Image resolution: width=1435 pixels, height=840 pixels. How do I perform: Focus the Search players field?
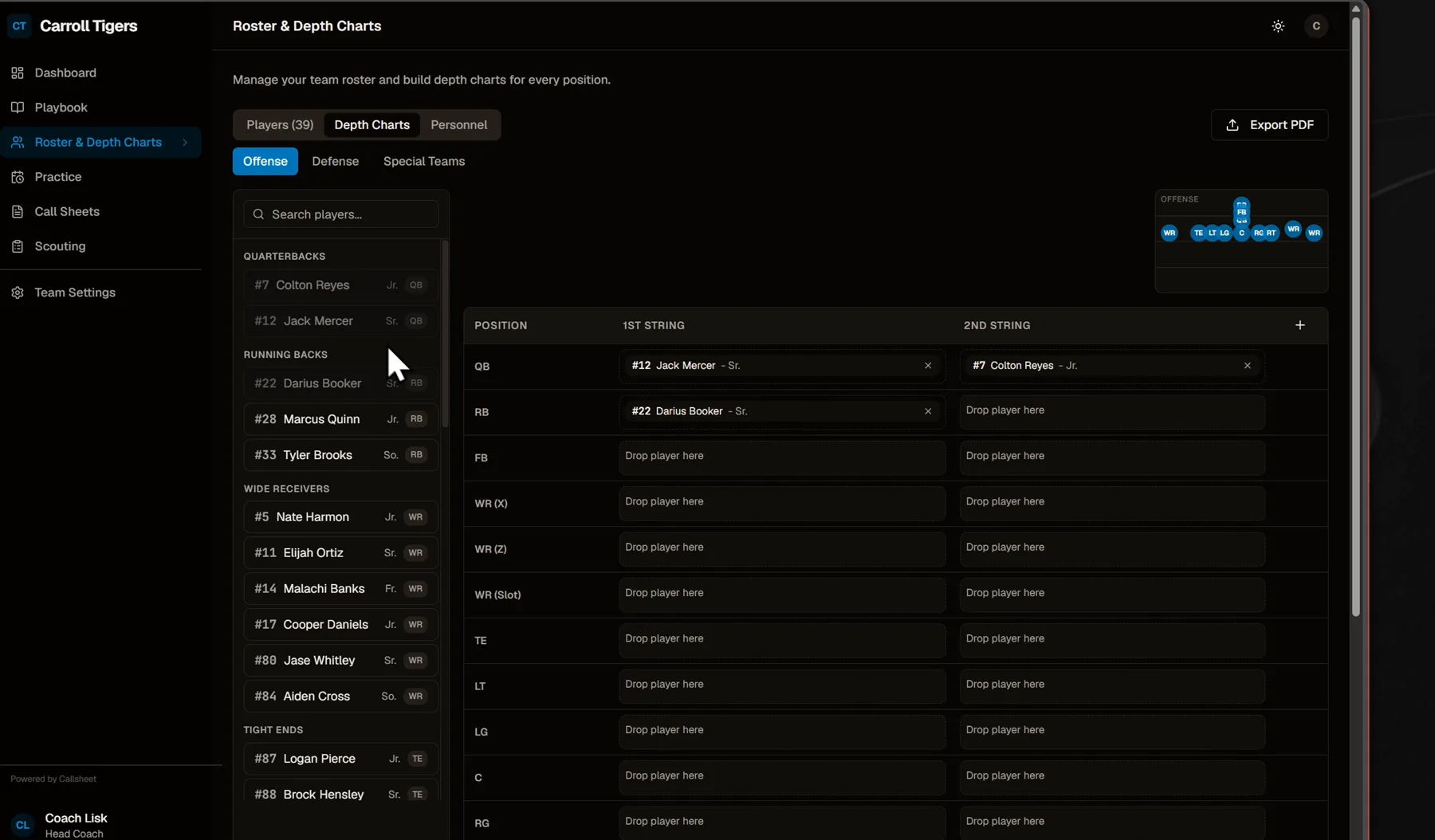[341, 214]
